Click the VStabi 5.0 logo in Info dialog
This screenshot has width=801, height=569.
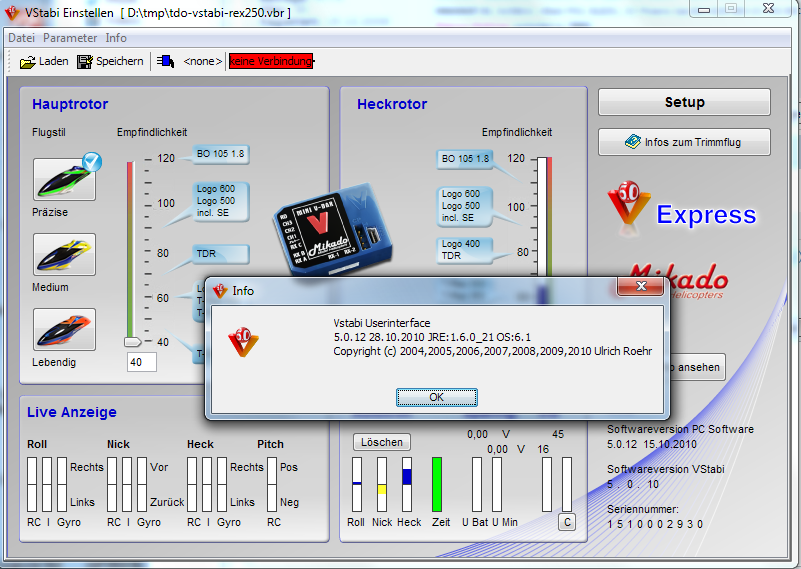243,342
